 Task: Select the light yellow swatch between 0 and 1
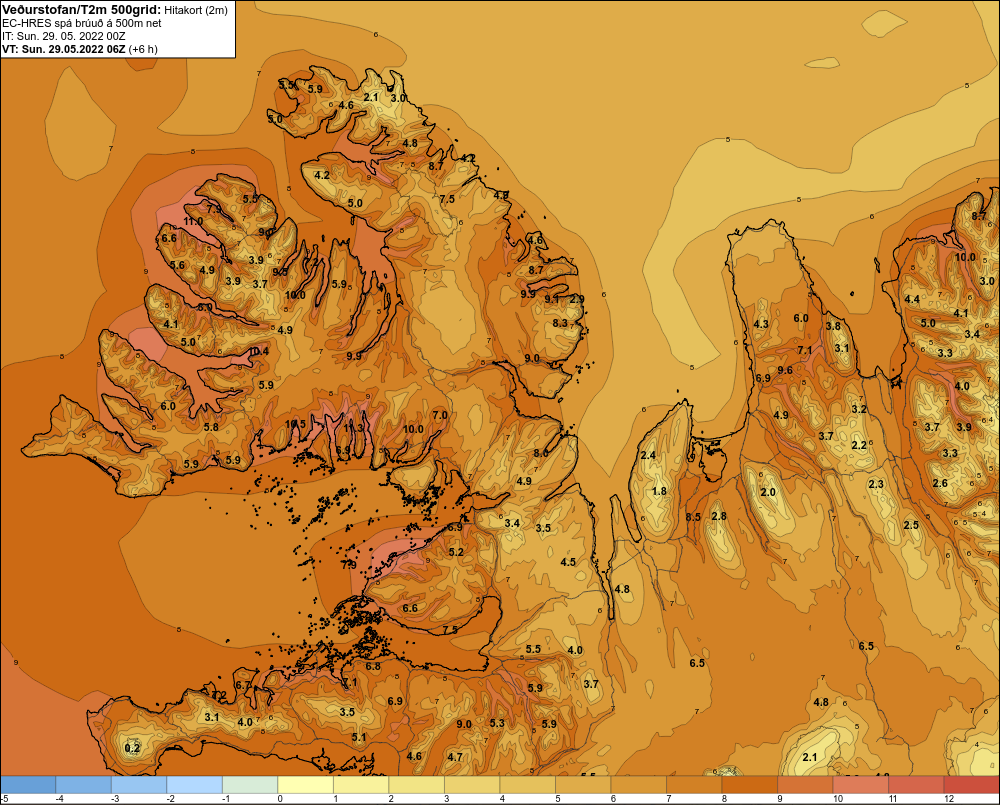(305, 785)
